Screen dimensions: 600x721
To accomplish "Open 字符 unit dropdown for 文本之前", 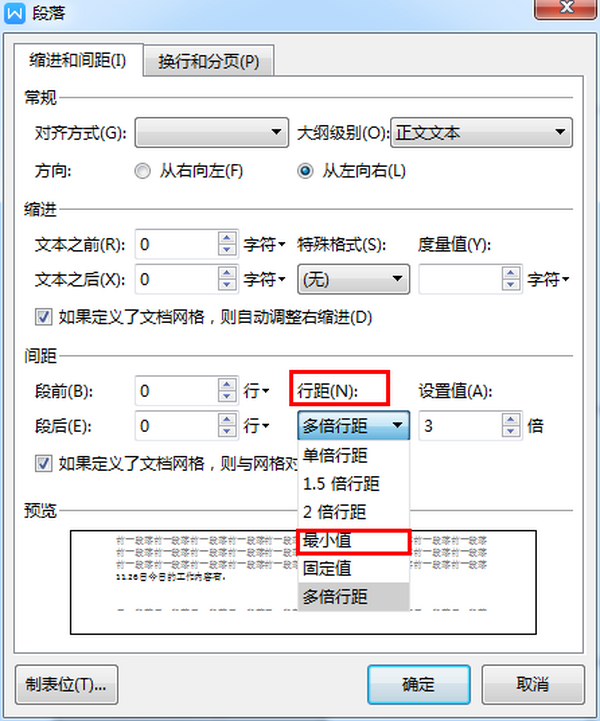I will [265, 244].
